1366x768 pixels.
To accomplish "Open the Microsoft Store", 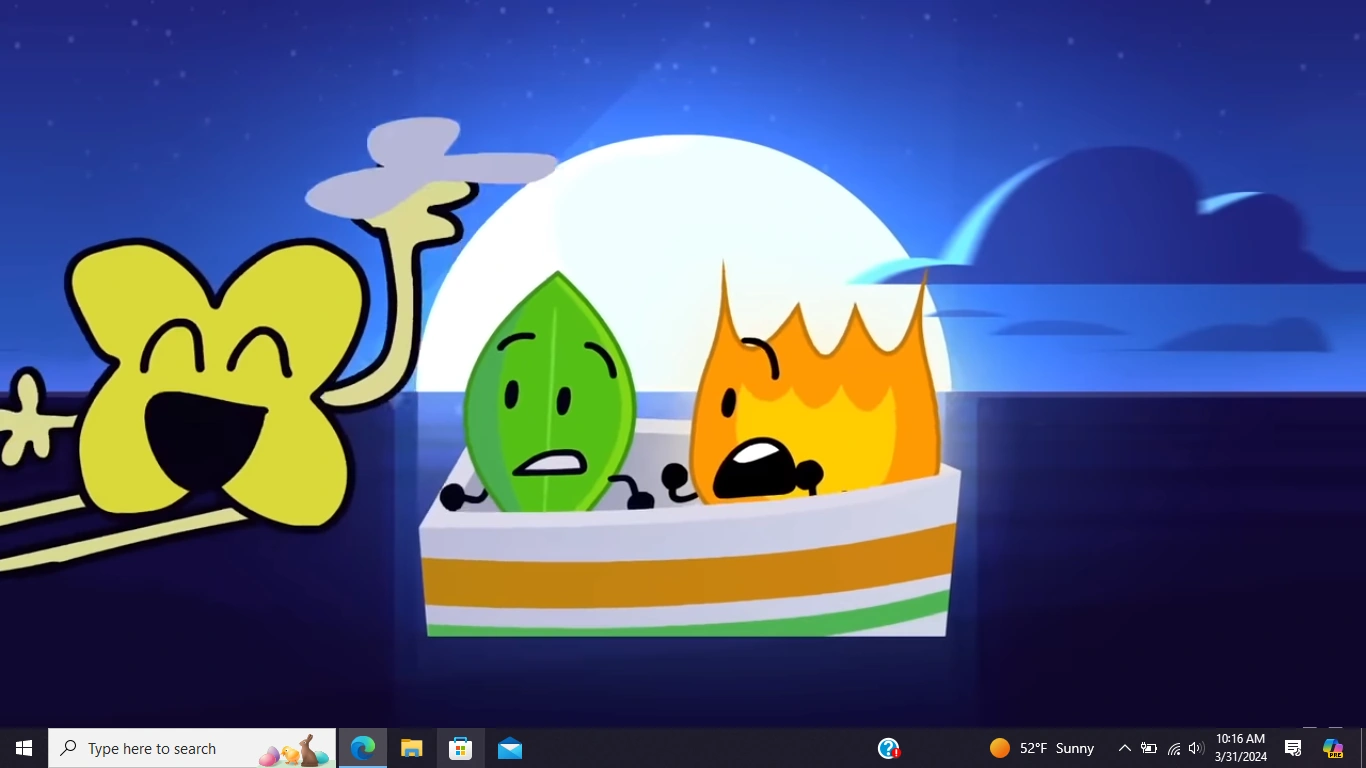I will 460,747.
